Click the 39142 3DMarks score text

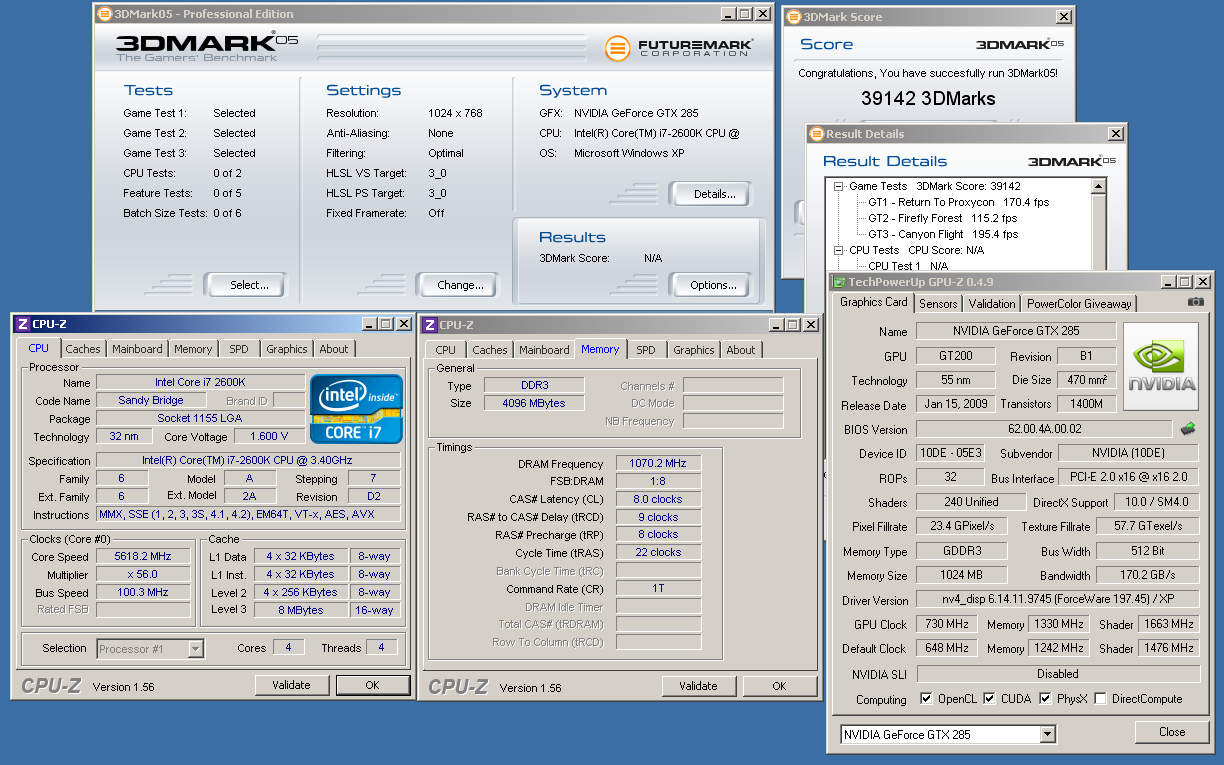pos(928,98)
